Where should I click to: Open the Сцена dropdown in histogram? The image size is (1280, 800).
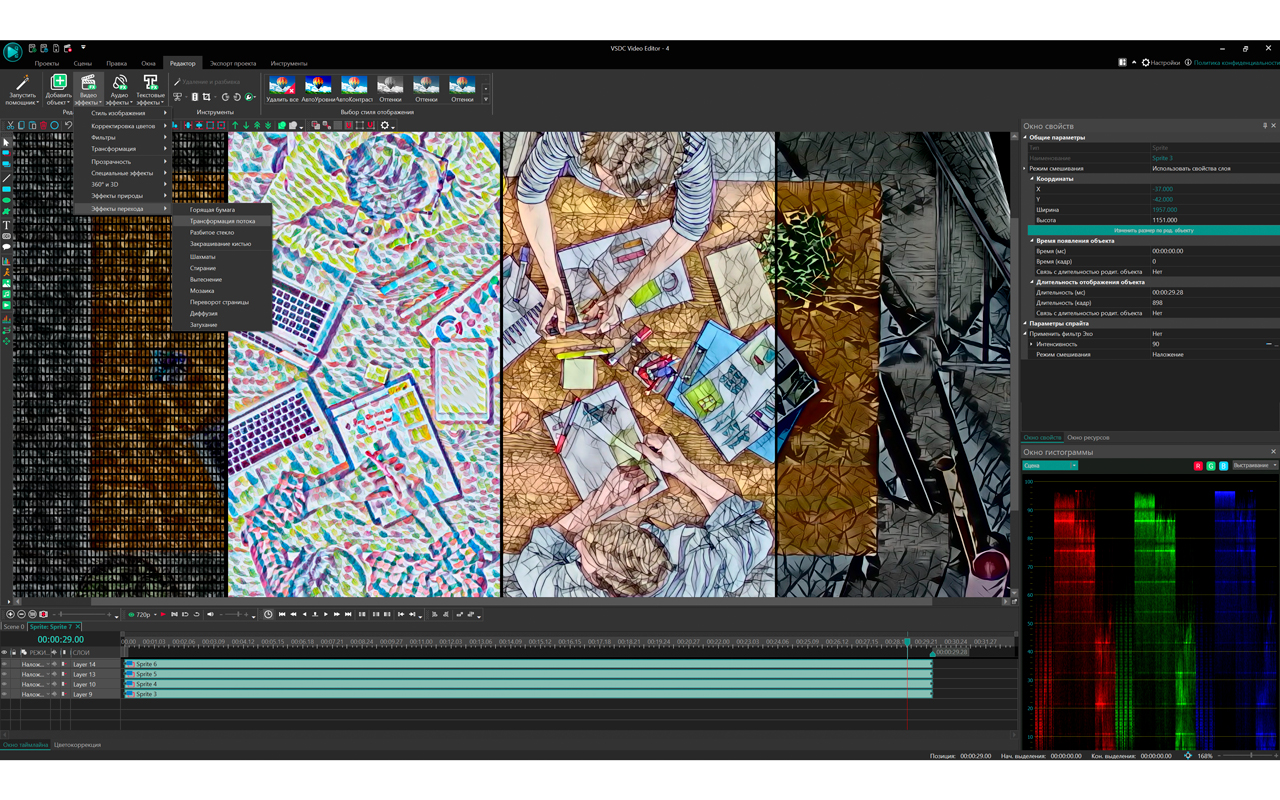[x=1049, y=465]
